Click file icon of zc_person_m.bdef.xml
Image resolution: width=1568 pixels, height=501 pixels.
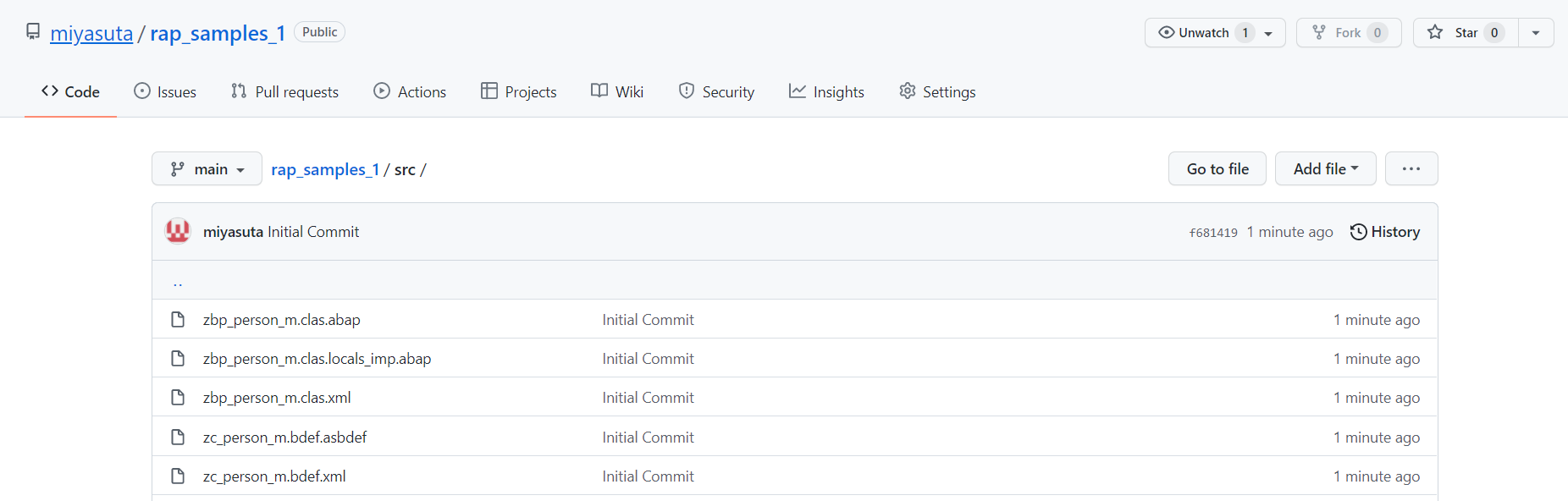pos(178,476)
